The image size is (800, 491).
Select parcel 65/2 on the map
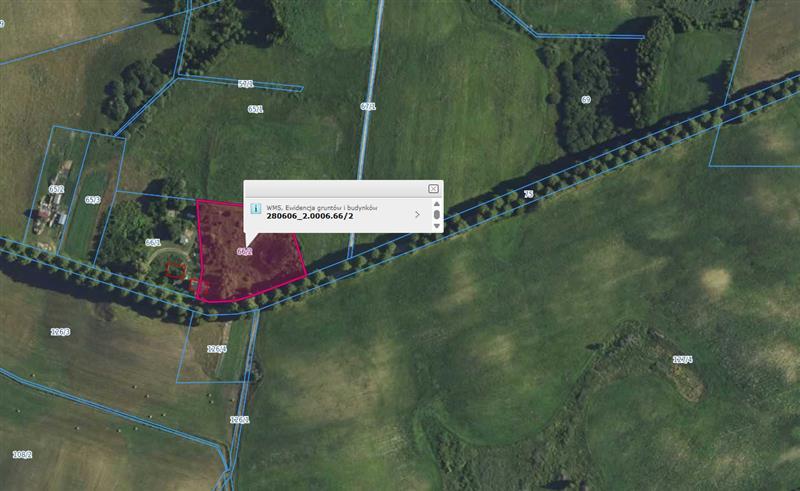56,189
